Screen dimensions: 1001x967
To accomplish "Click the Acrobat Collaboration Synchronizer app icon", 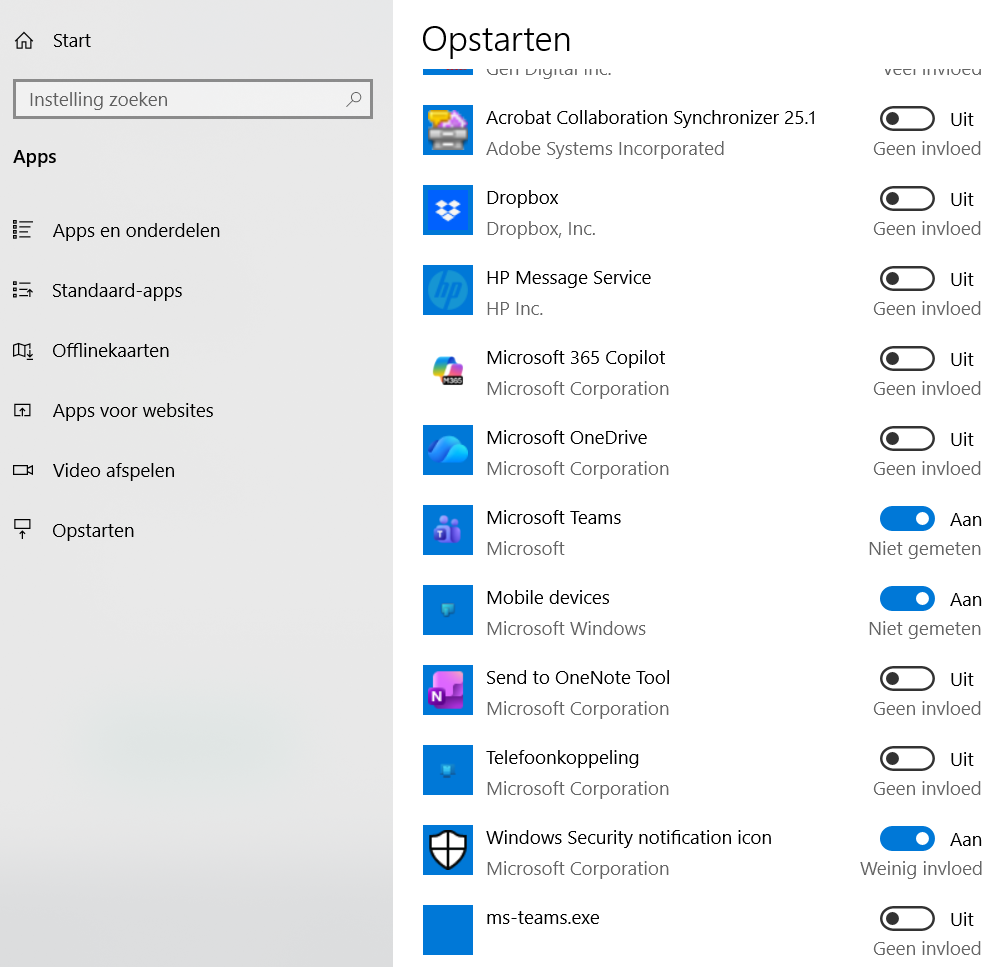I will point(448,130).
